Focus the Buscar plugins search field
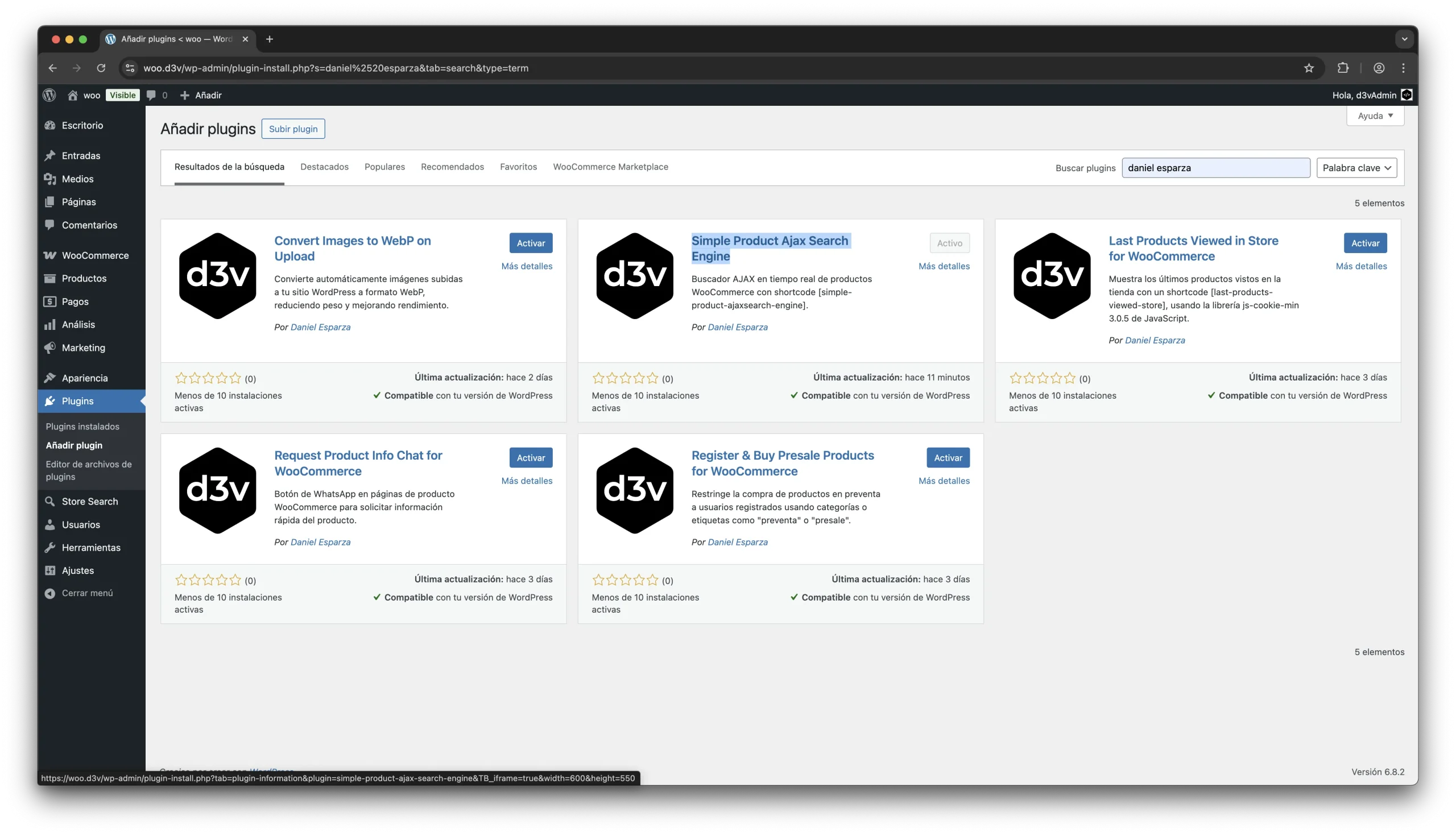This screenshot has width=1456, height=835. (1215, 168)
